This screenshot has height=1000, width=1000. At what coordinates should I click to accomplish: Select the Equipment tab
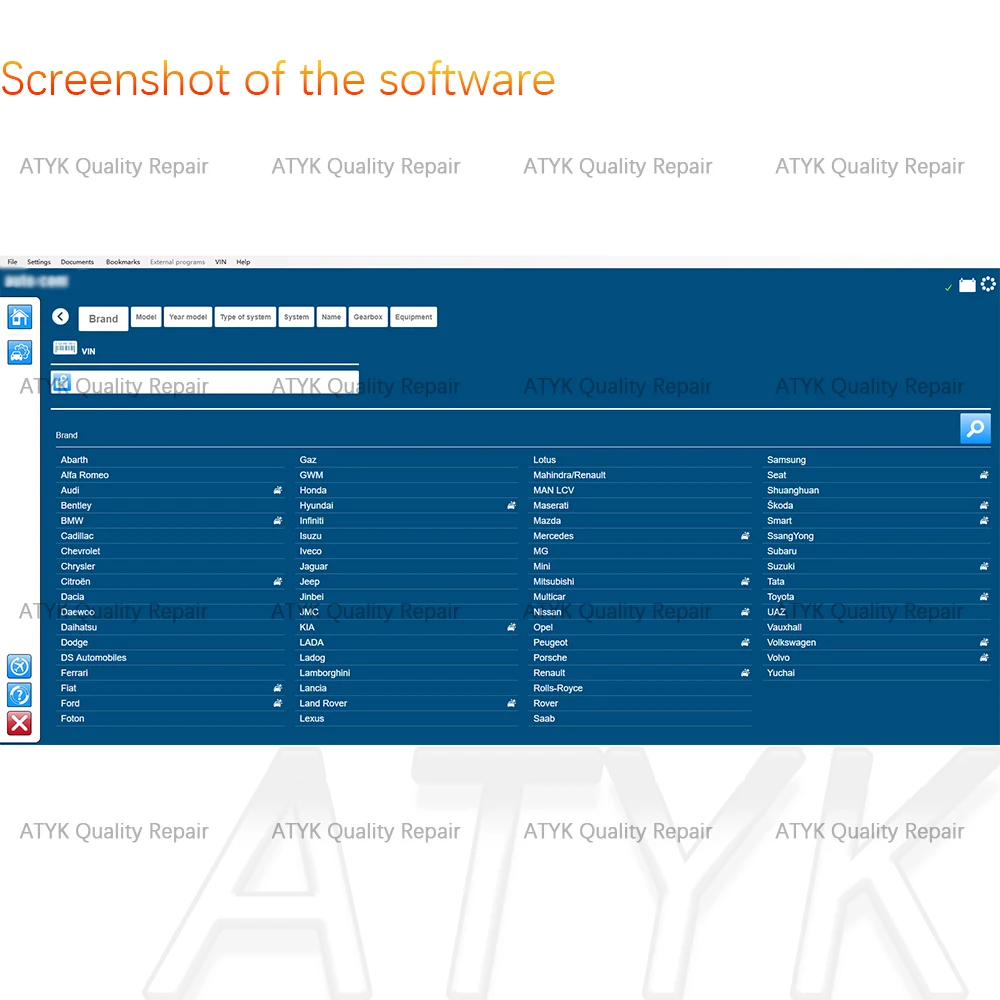click(413, 317)
